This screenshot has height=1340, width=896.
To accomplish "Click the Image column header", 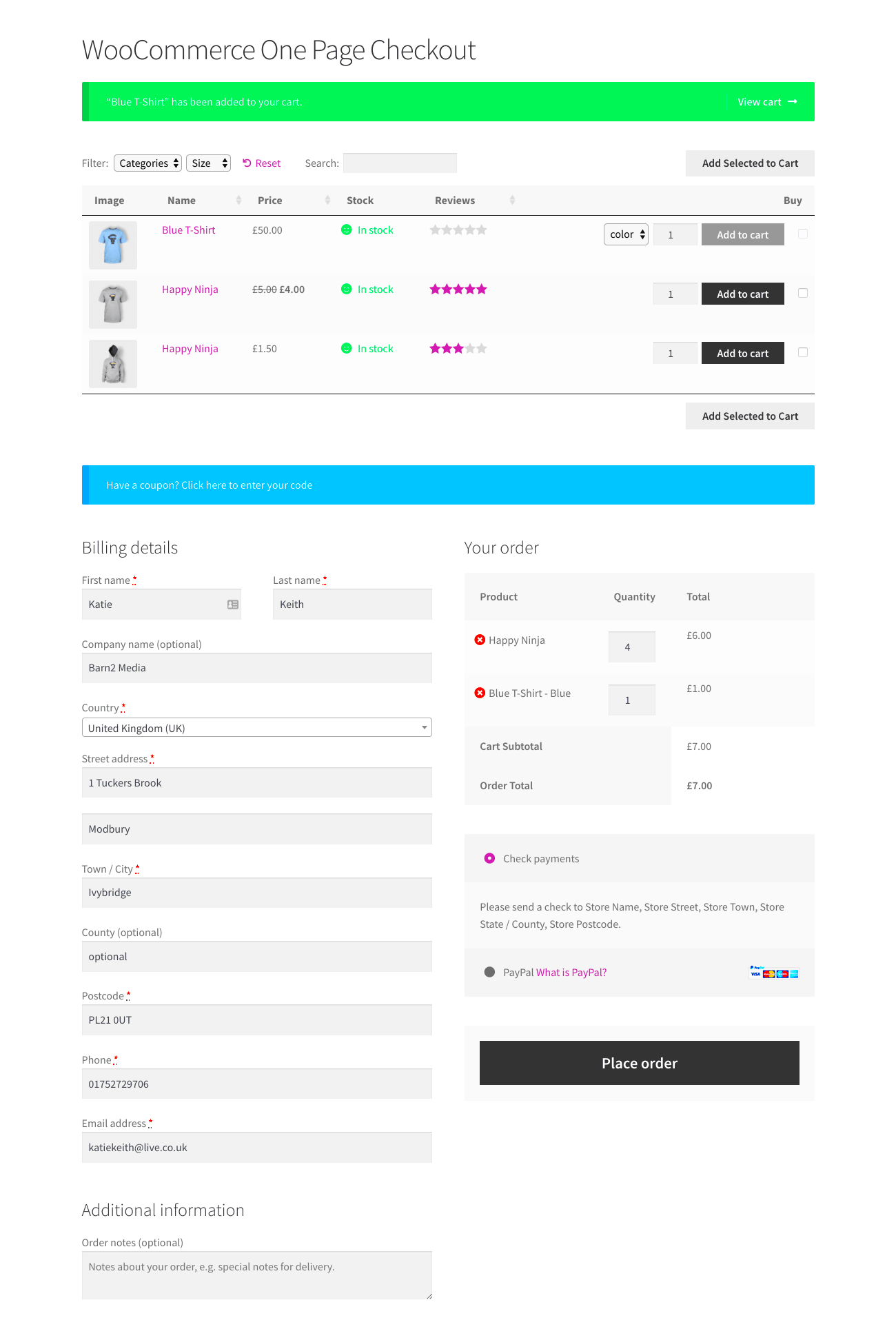I will point(110,201).
